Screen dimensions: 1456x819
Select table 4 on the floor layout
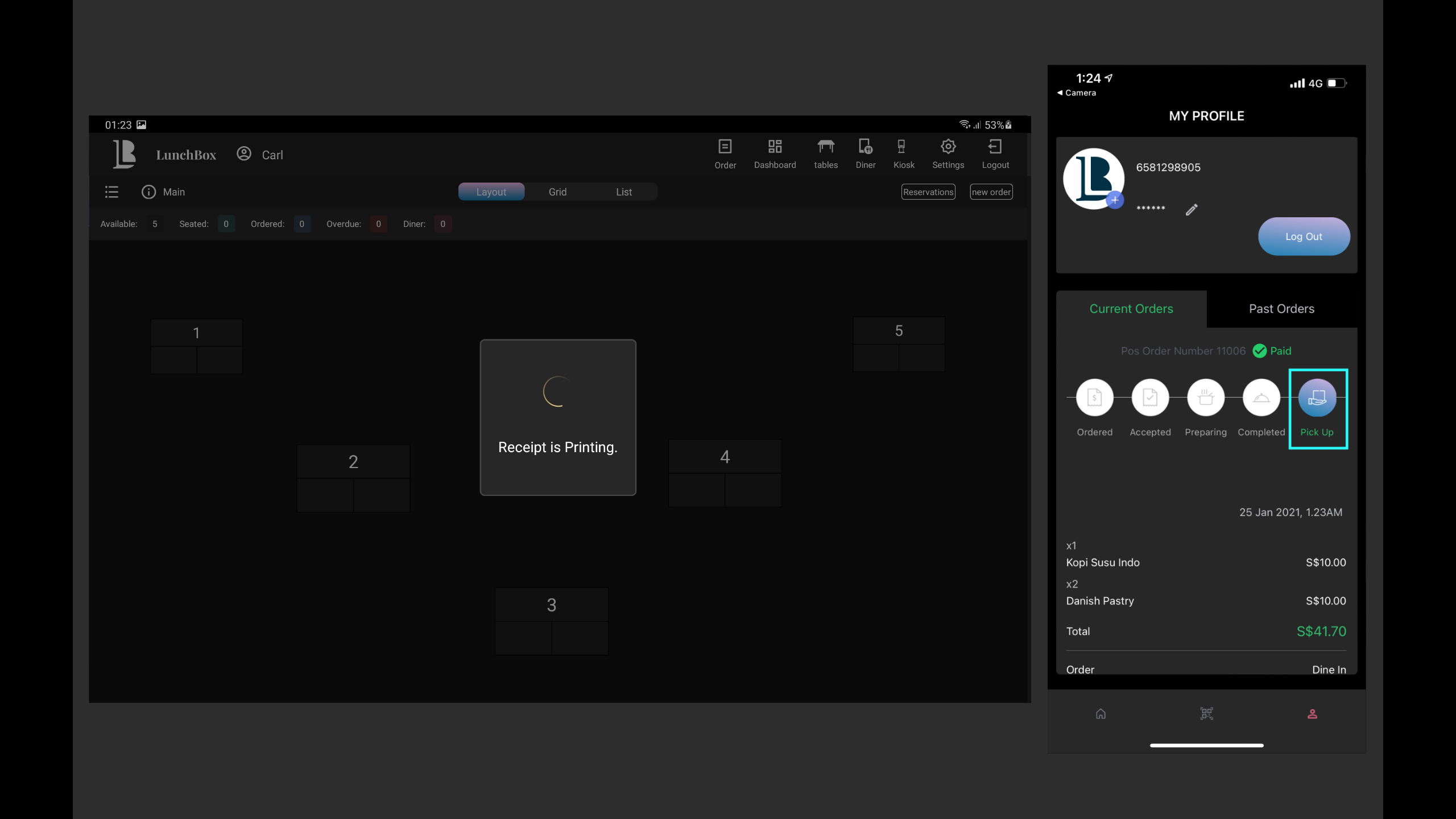[725, 472]
